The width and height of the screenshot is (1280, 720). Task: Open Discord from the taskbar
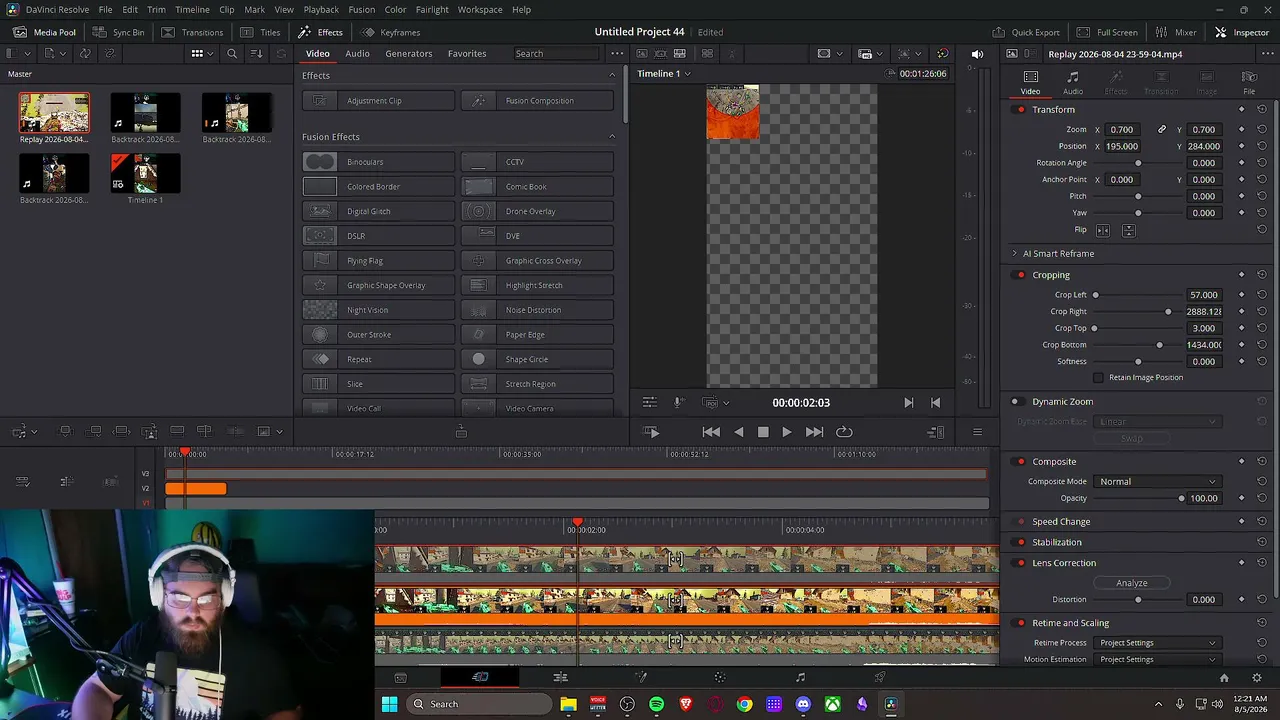tap(803, 704)
